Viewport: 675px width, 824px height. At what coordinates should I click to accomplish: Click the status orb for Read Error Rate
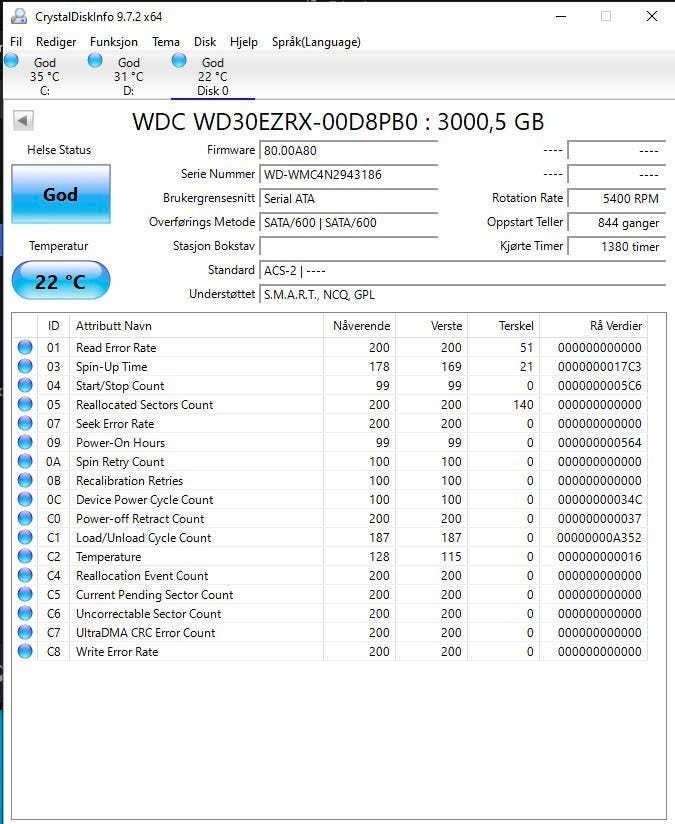pos(25,347)
